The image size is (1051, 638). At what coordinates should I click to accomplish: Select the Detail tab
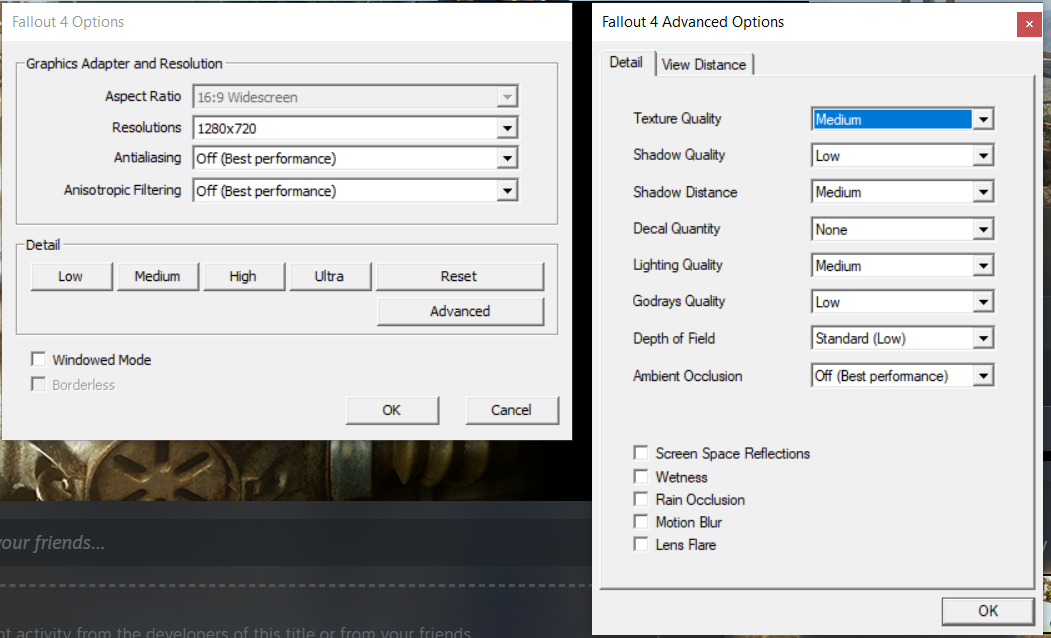(x=626, y=62)
